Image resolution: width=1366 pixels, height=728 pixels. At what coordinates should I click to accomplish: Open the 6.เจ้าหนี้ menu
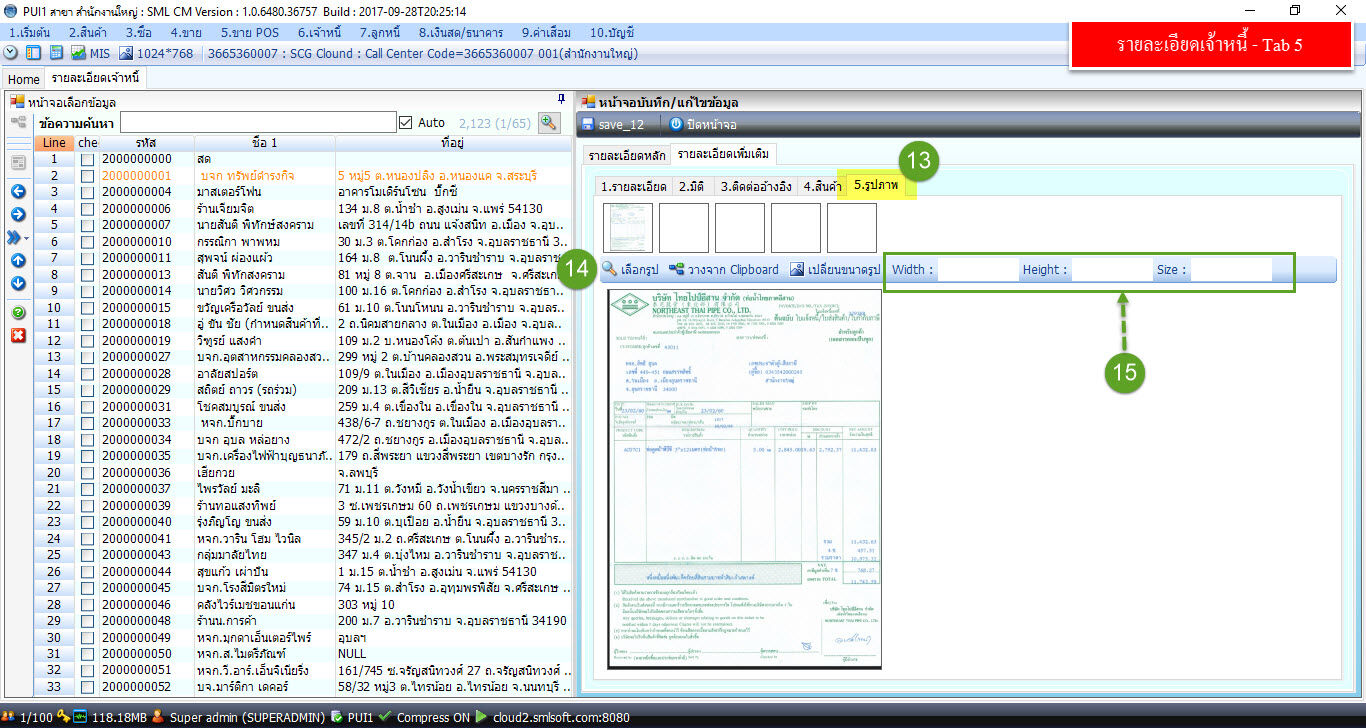tap(321, 32)
